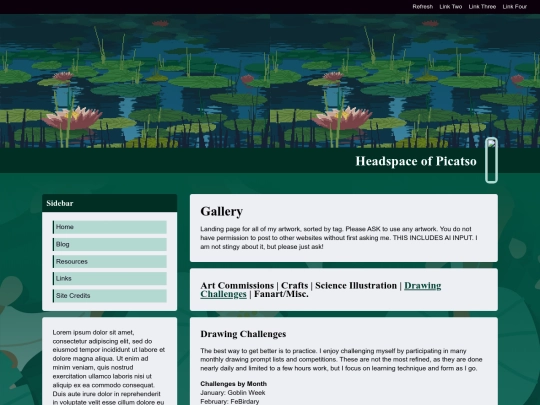Click the Challenges by Month label
Screen dimensions: 540x405
coord(233,384)
